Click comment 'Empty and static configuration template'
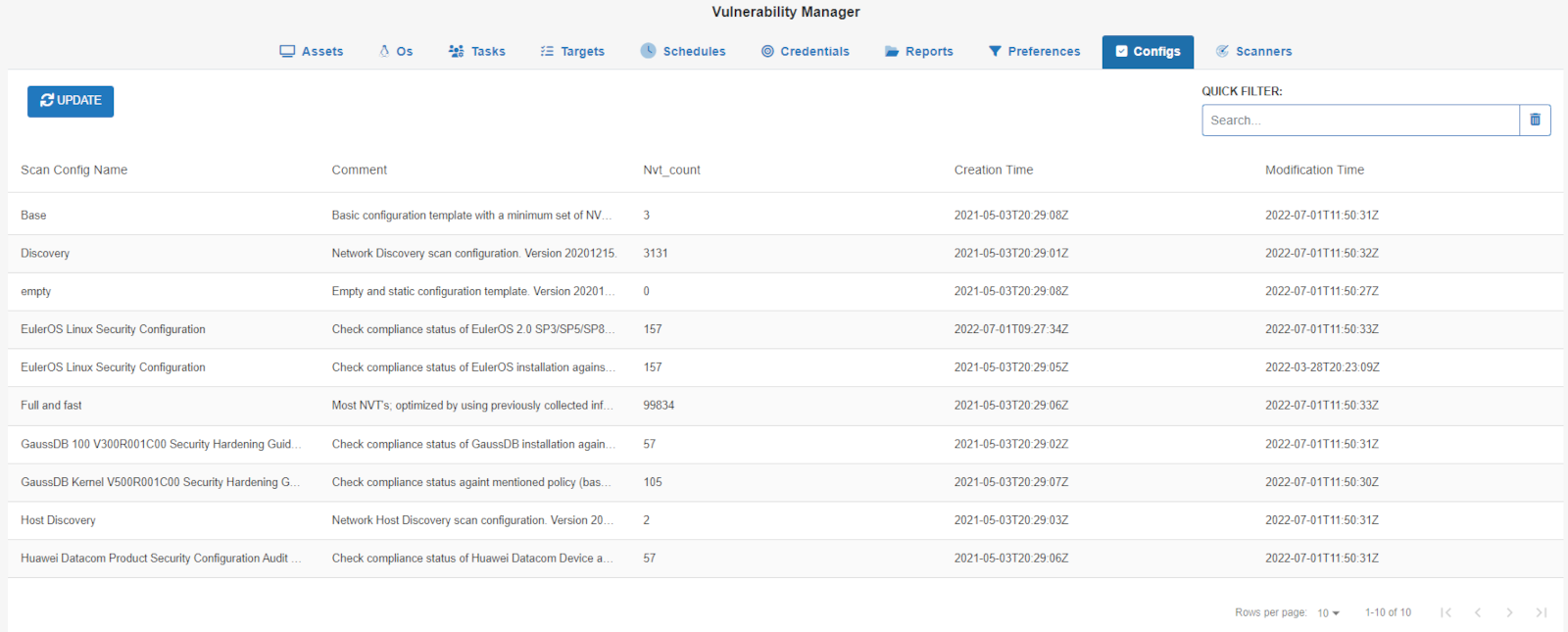 (x=472, y=292)
